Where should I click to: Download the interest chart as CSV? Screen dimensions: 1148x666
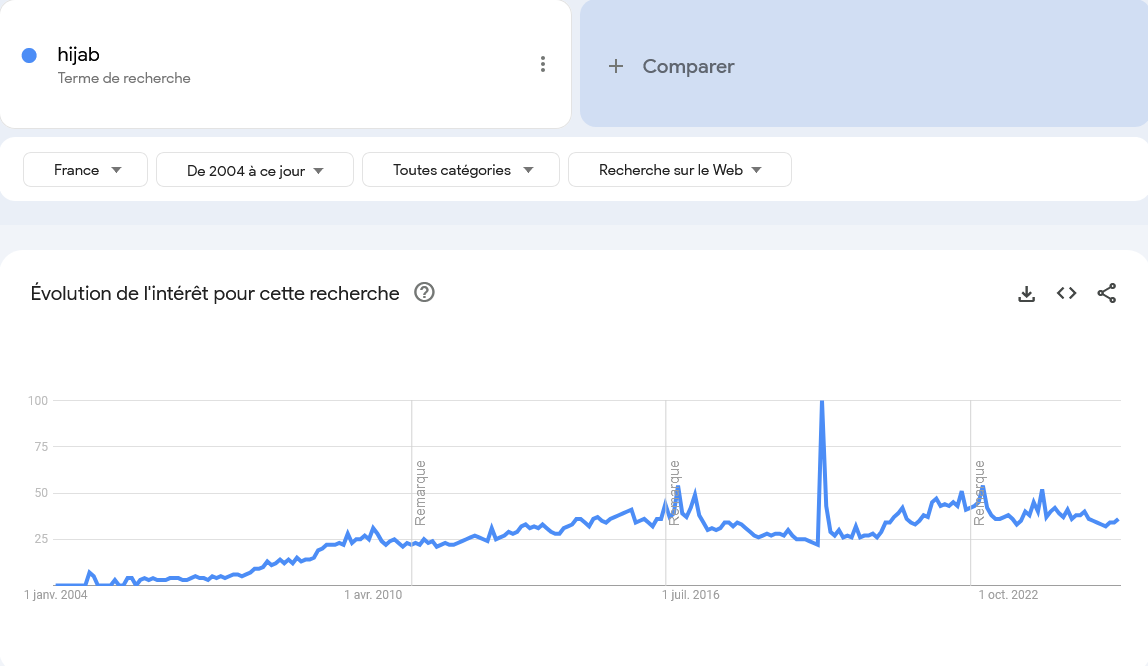[x=1026, y=293]
